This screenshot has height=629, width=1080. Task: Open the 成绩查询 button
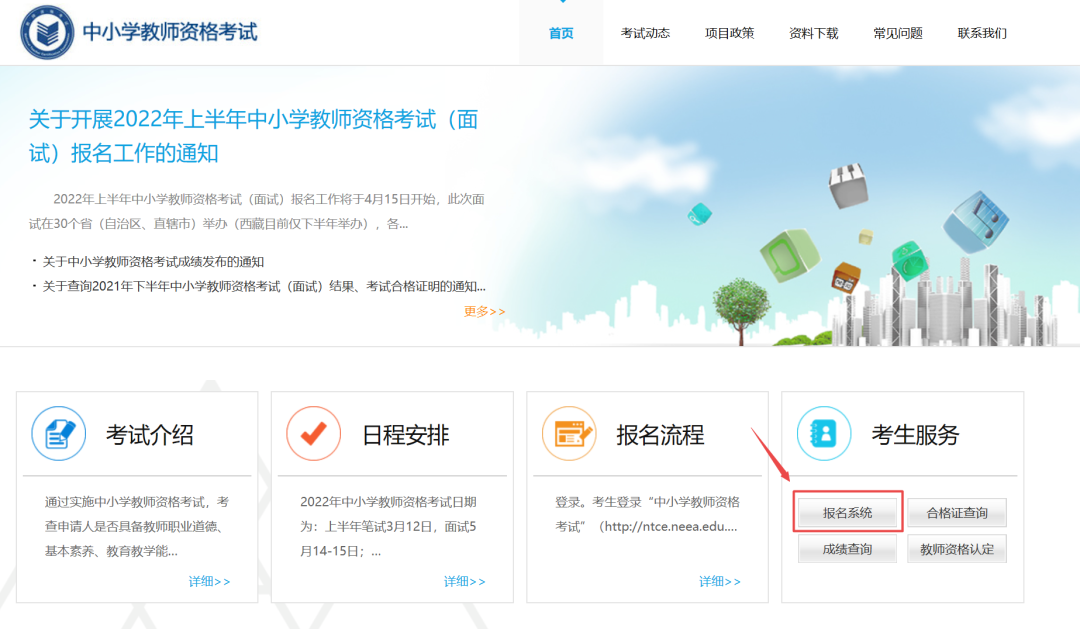click(x=848, y=549)
